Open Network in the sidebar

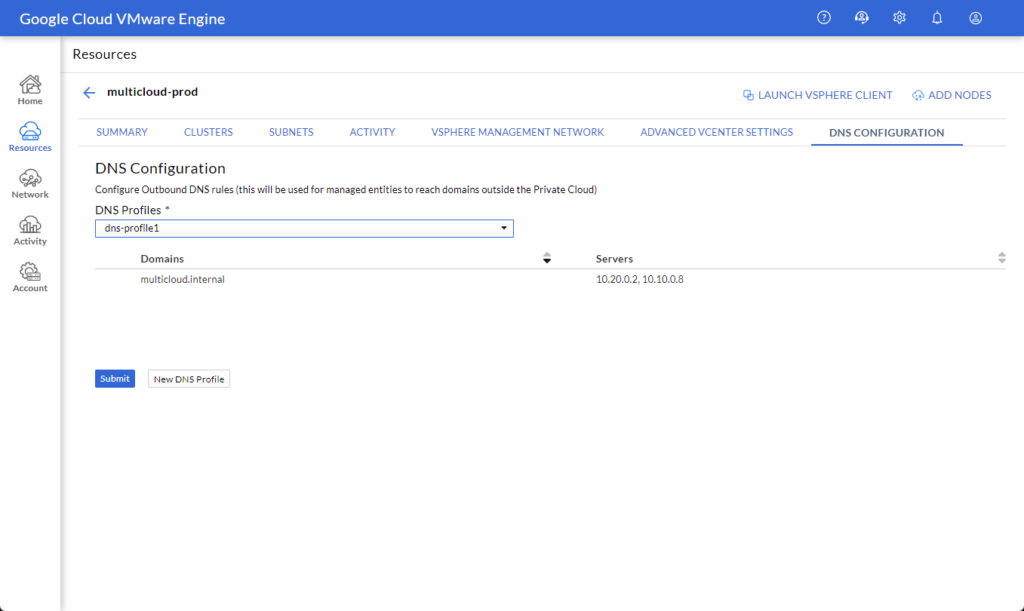[x=30, y=184]
